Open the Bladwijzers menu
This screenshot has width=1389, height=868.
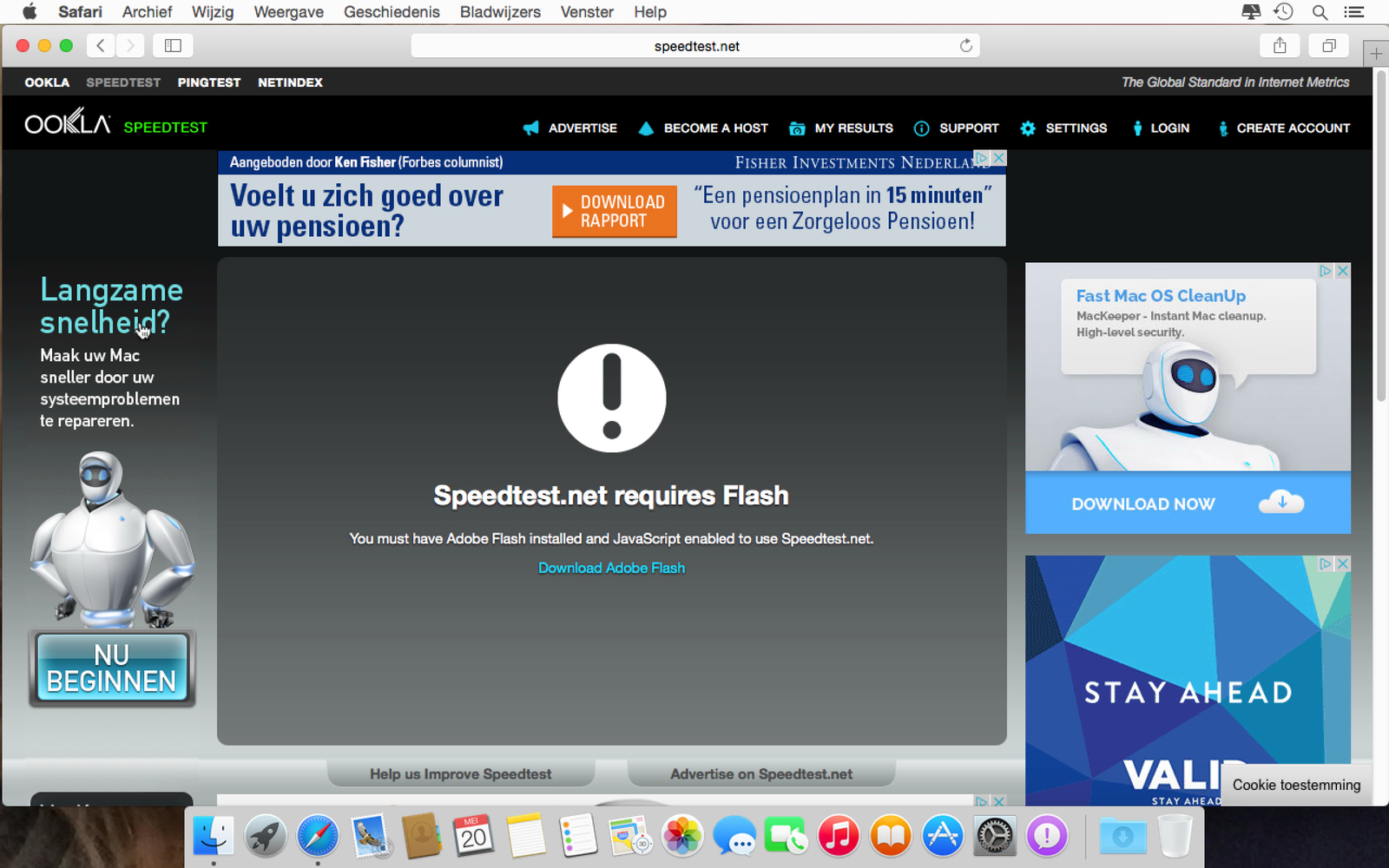pos(500,12)
